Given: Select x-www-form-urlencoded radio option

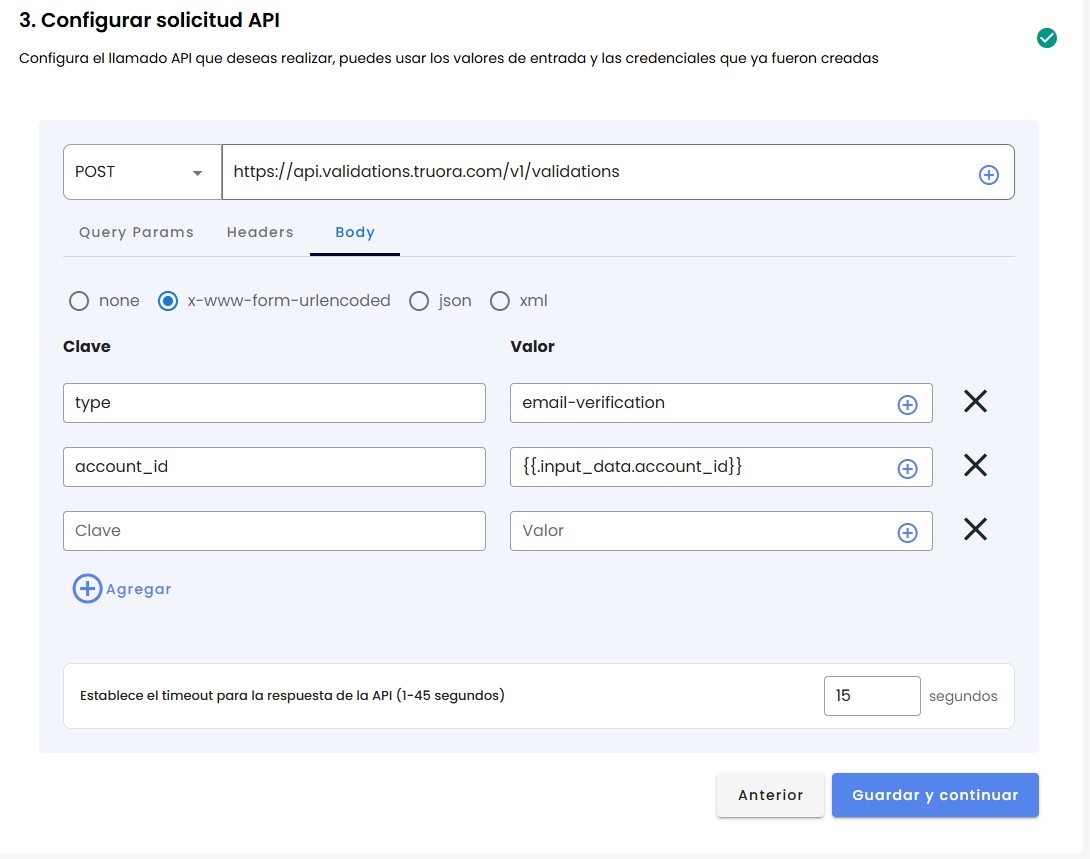Looking at the screenshot, I should click(168, 301).
